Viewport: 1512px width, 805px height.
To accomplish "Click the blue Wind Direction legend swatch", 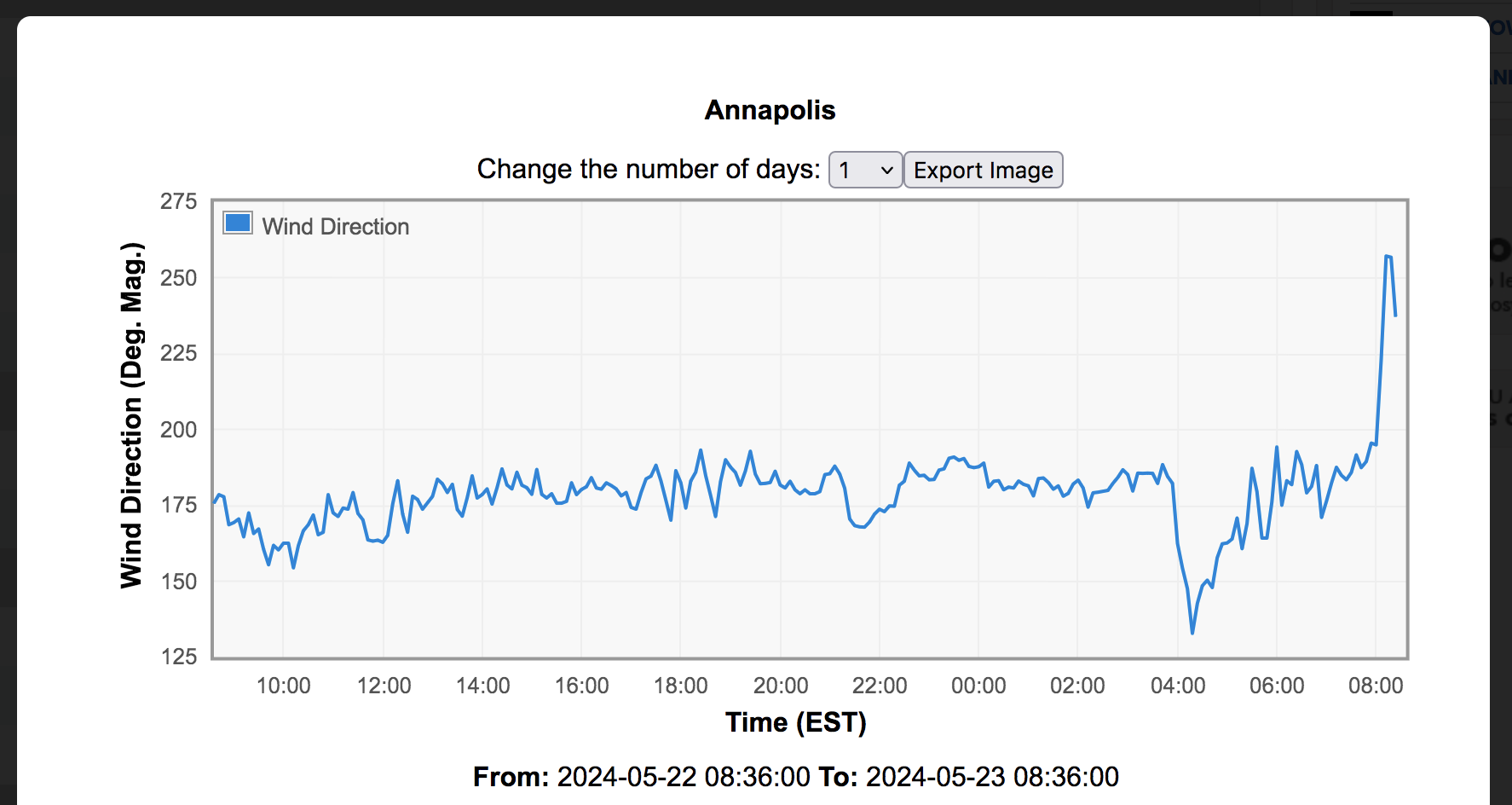I will point(238,223).
